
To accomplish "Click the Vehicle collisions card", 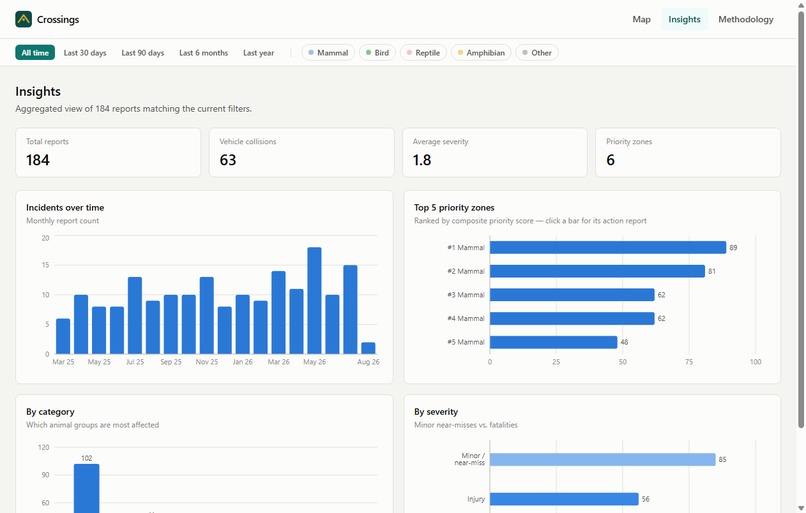I will [x=301, y=153].
